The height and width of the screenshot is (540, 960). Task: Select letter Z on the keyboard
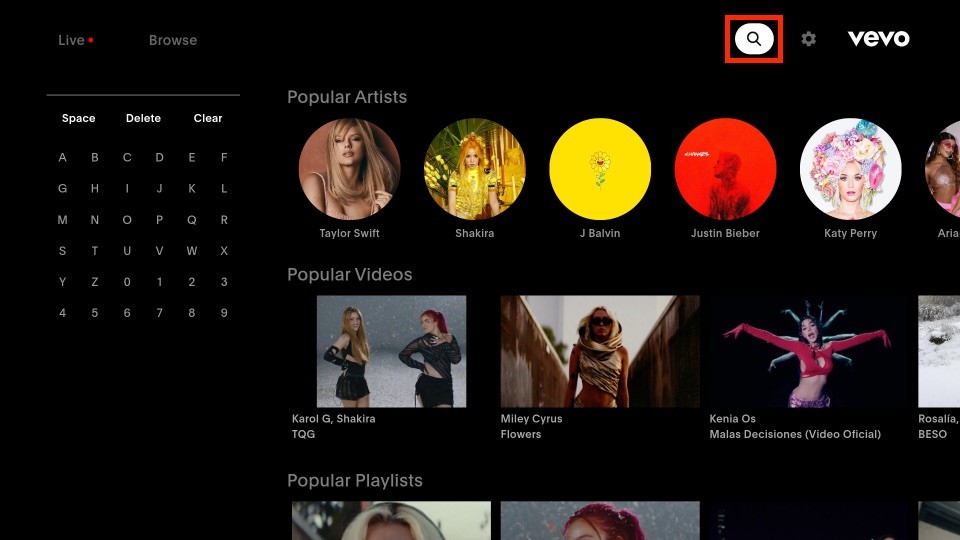[95, 282]
